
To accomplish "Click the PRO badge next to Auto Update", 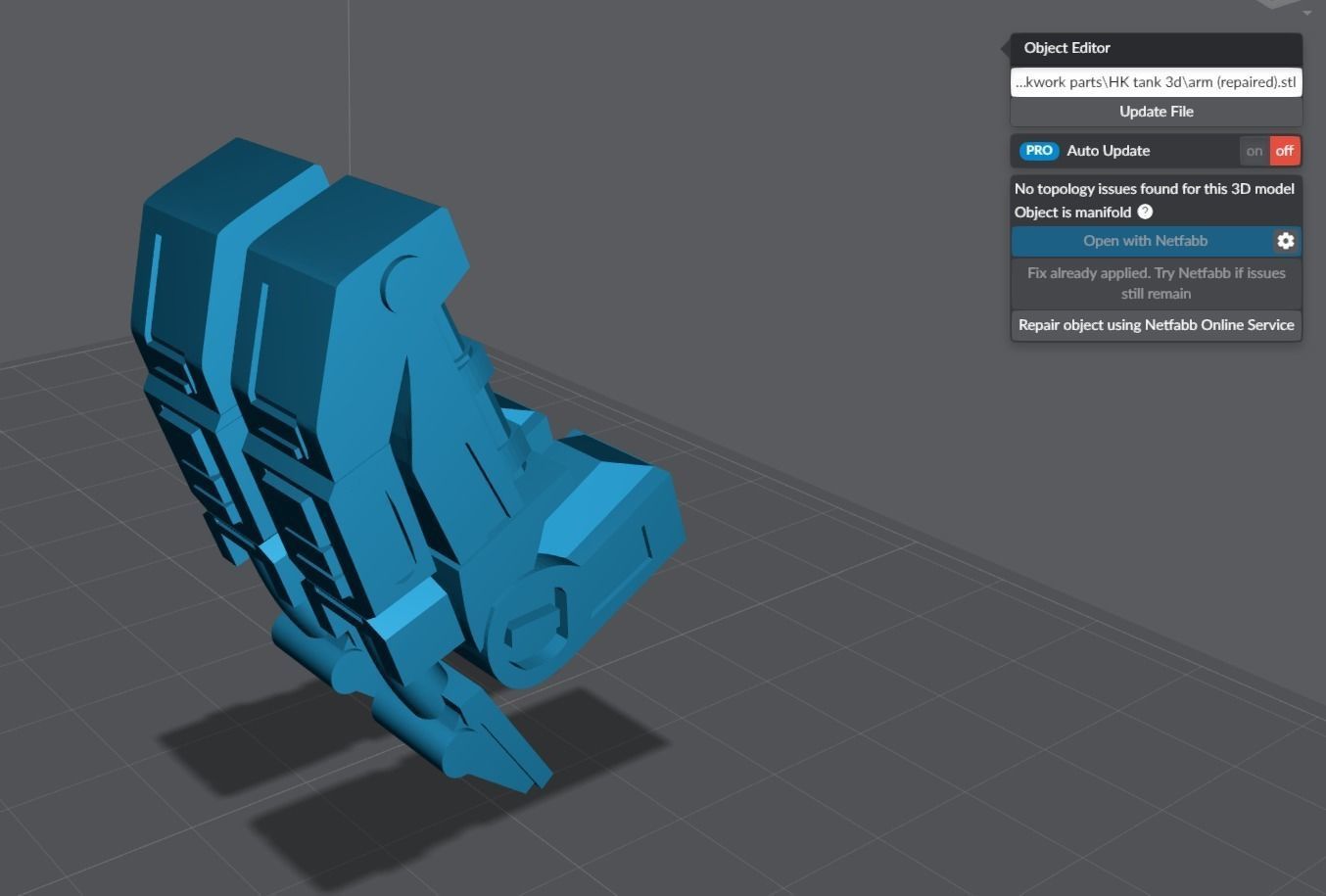I will 1038,150.
